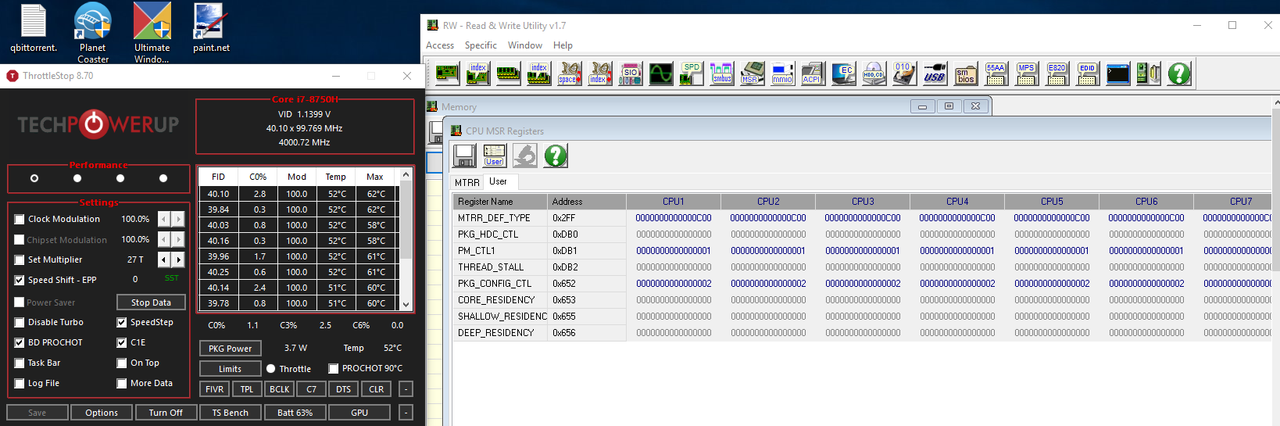Open the Memory tool in RW toolbar
1280x426 pixels.
click(508, 73)
